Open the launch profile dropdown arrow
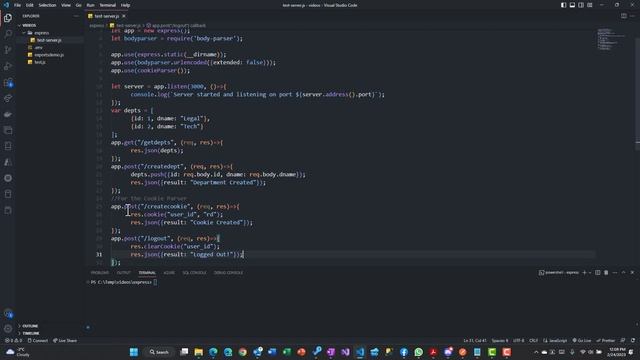The width and height of the screenshot is (640, 360). (590, 273)
